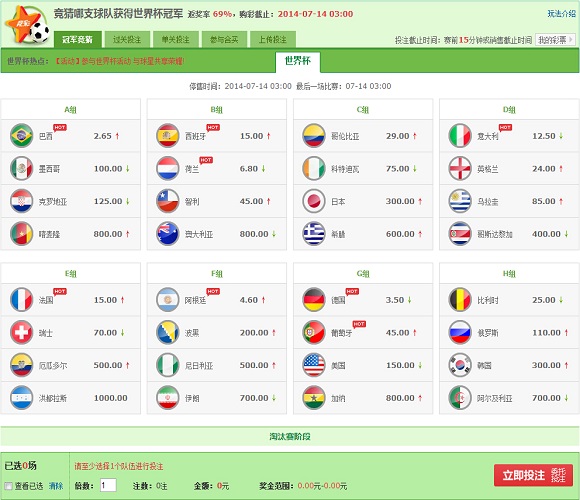Expand the 淘汰赛阶段 section bar
580x500 pixels.
coord(290,436)
